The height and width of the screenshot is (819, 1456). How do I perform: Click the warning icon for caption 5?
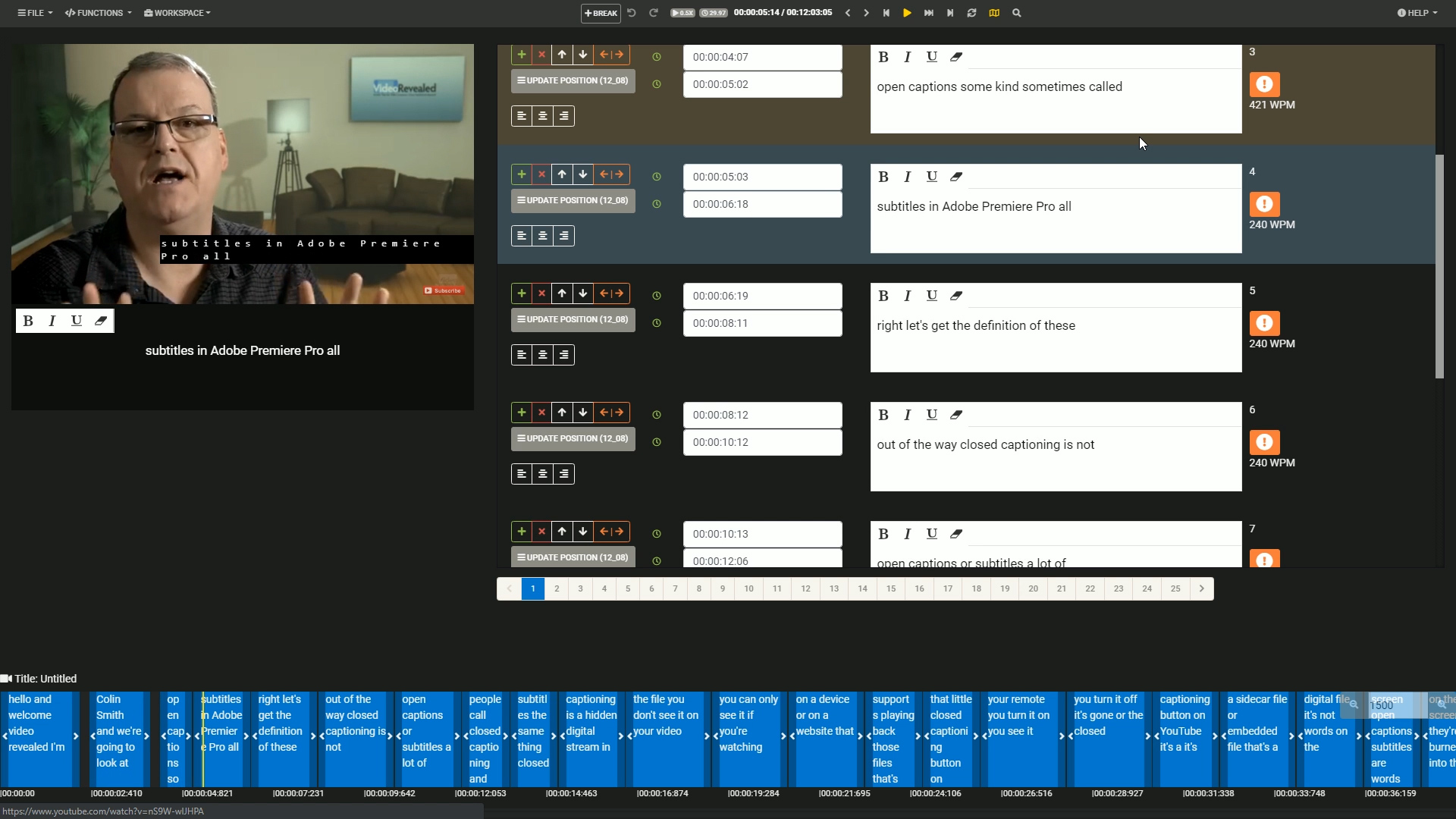tap(1264, 323)
